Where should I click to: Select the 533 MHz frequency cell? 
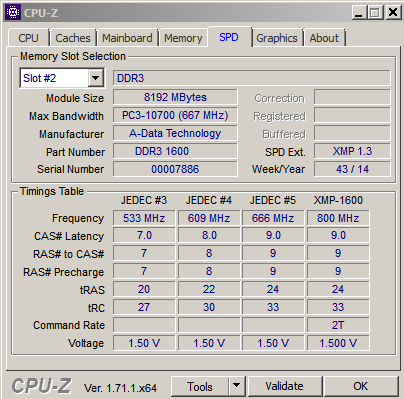(144, 218)
